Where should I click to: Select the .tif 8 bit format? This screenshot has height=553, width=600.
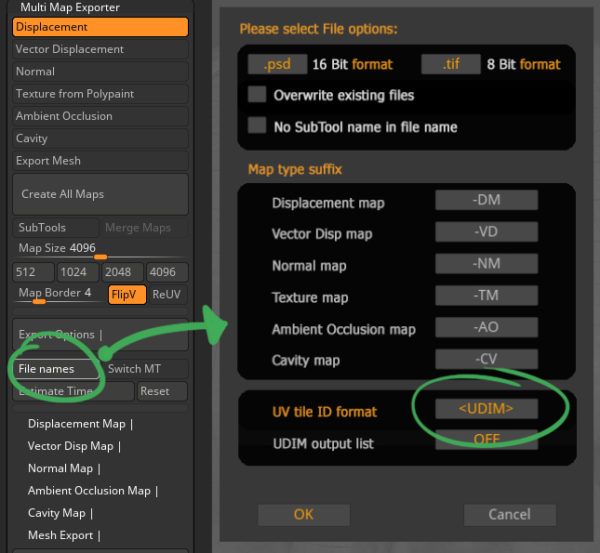pyautogui.click(x=451, y=64)
